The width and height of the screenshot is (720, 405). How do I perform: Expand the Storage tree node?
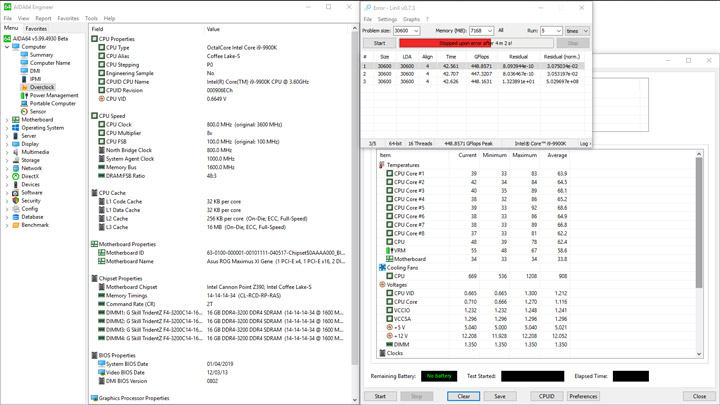[x=7, y=160]
